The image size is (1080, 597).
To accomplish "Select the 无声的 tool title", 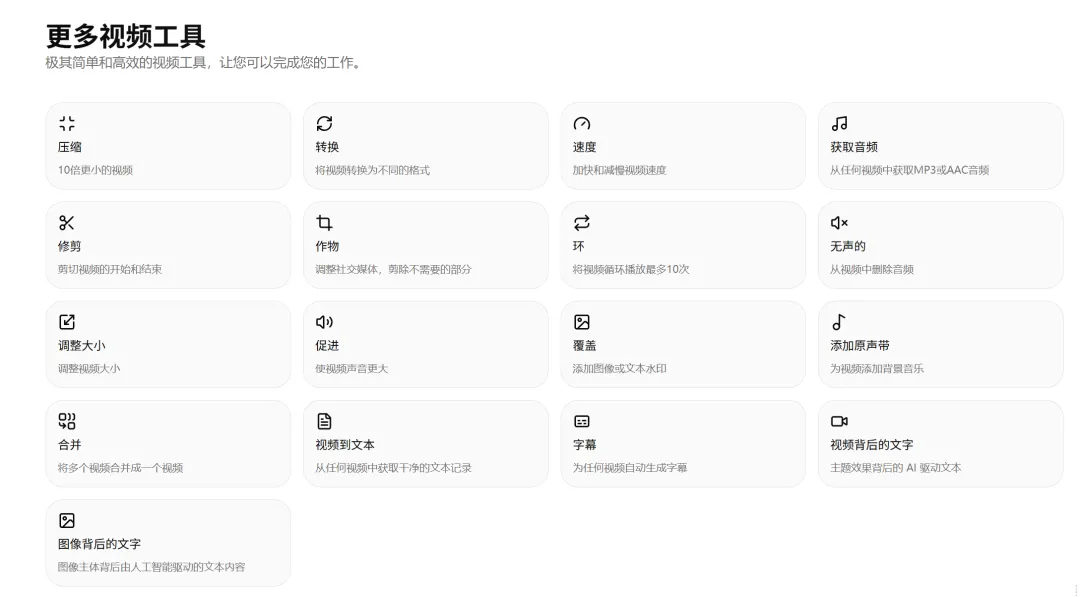I will pyautogui.click(x=848, y=246).
